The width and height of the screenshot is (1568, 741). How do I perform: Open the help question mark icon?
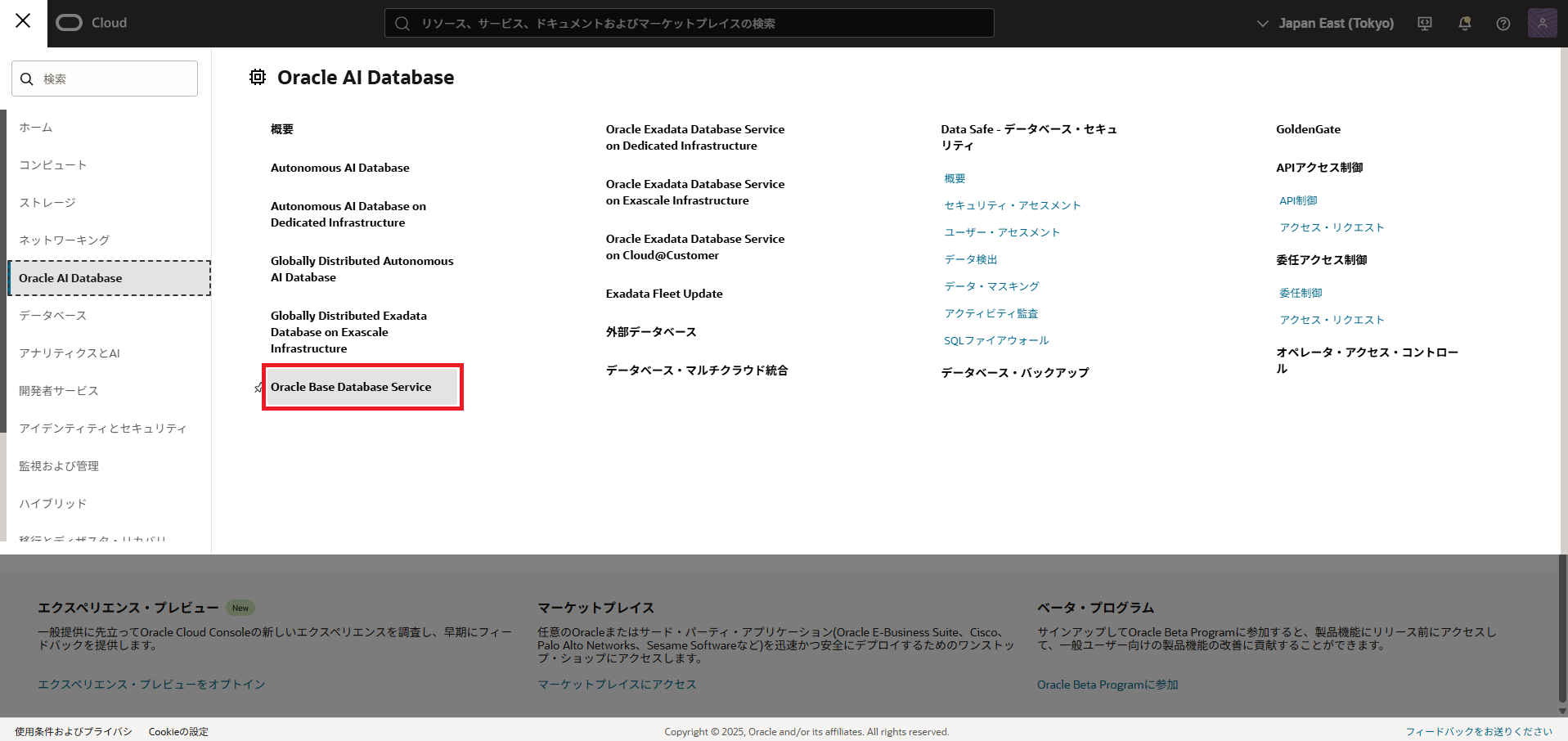coord(1503,23)
